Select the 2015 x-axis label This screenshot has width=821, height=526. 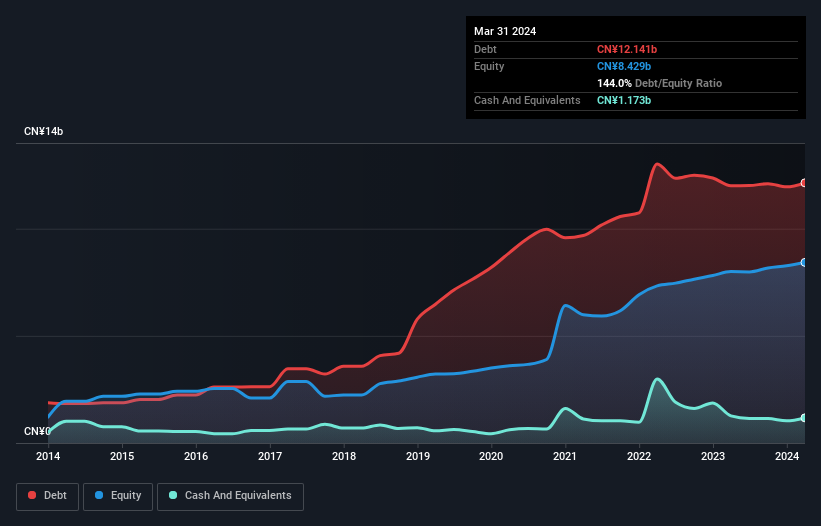pos(122,456)
